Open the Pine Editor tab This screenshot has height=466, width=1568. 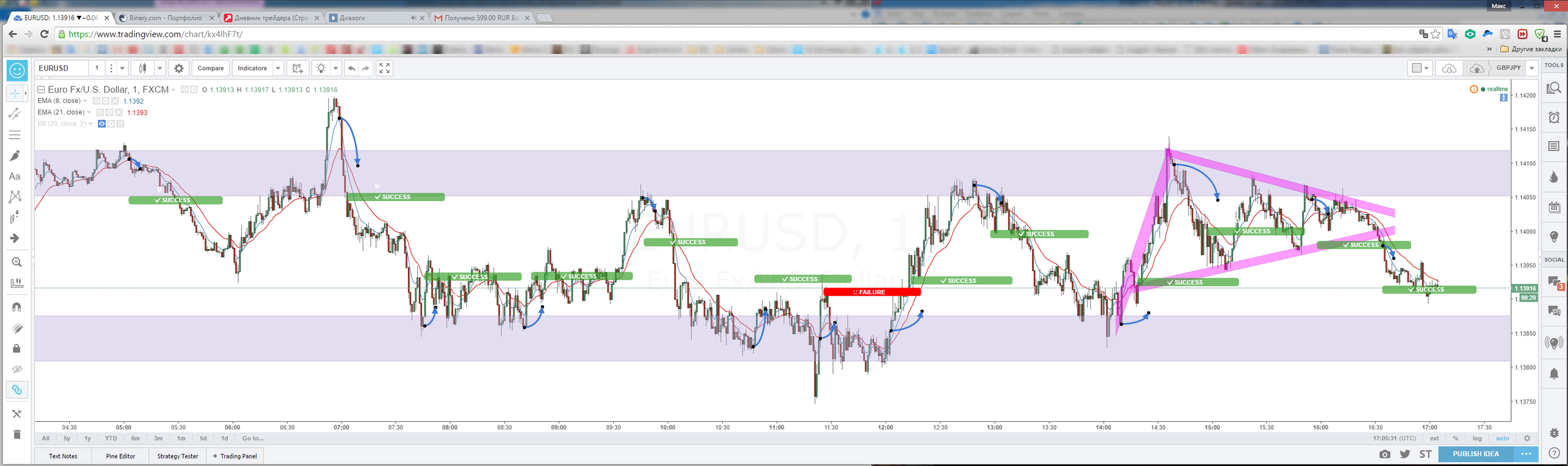[x=121, y=456]
